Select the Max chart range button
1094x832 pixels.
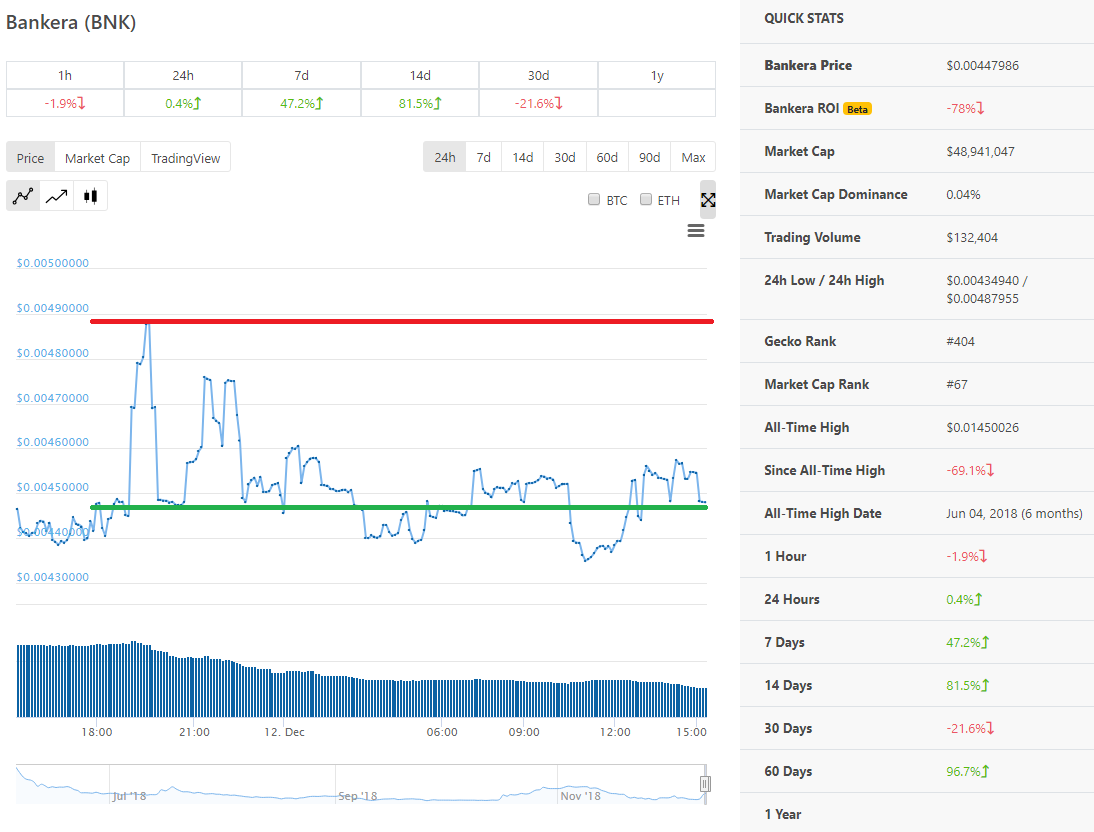click(693, 157)
